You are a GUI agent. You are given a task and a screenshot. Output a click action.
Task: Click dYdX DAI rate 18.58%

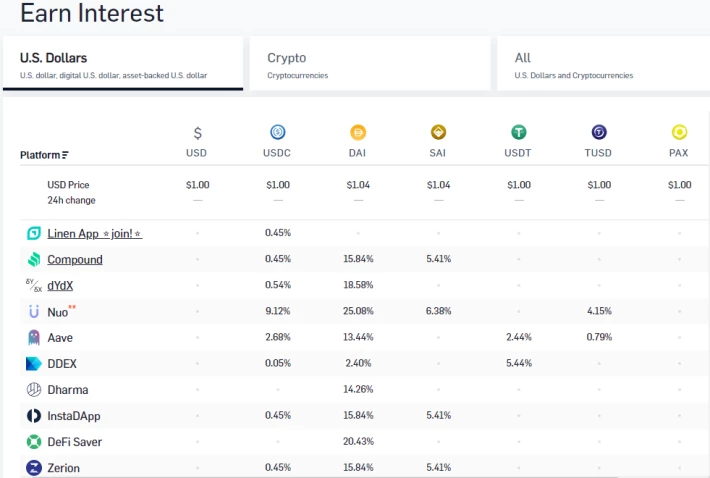358,285
